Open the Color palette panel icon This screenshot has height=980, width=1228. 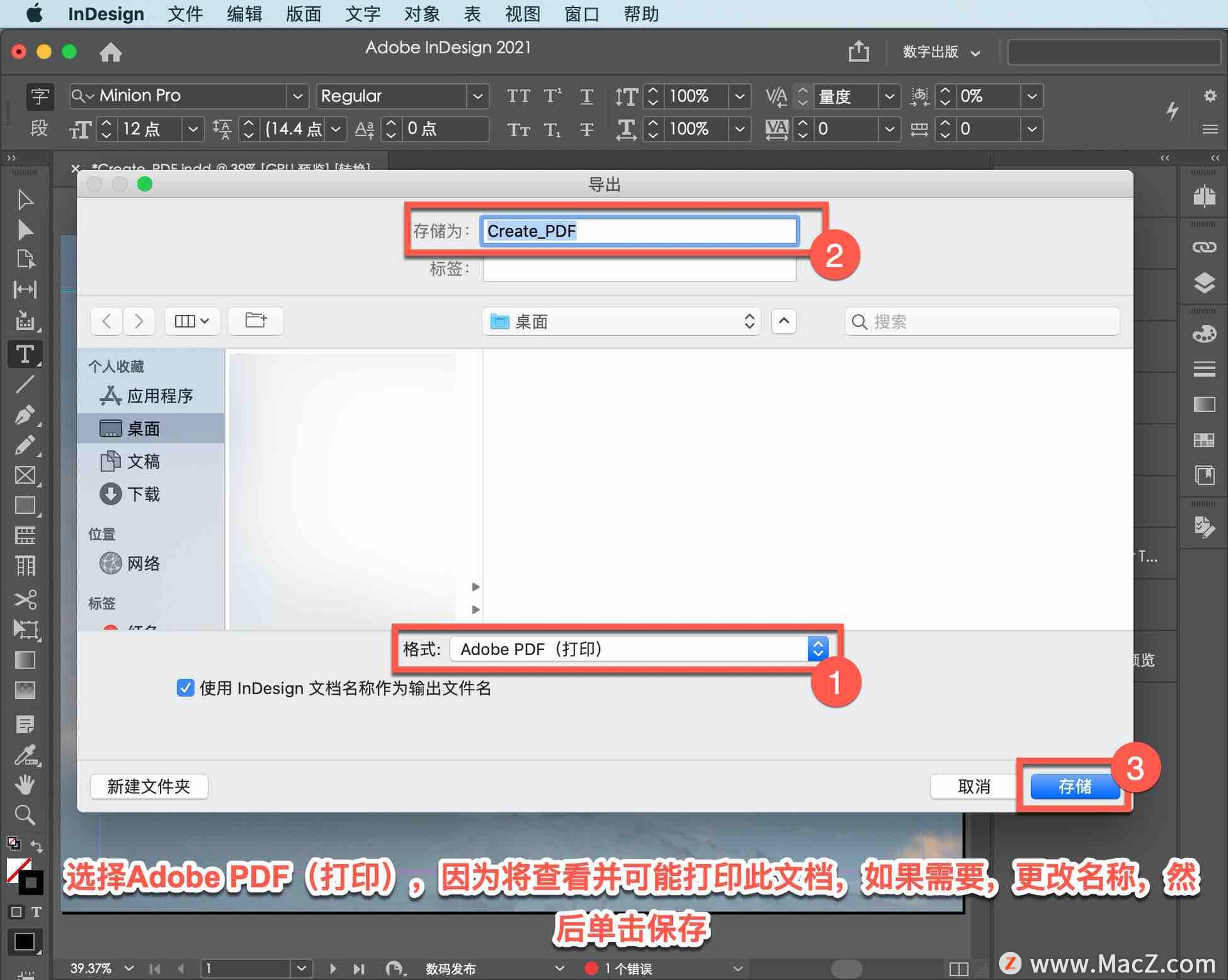point(1204,334)
